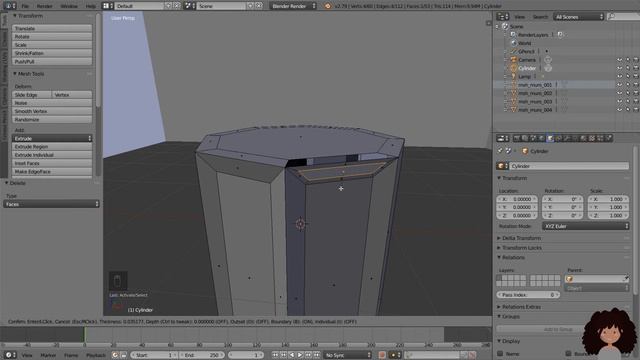
Task: Click the red auto keyframe record button
Action: (x=382, y=355)
